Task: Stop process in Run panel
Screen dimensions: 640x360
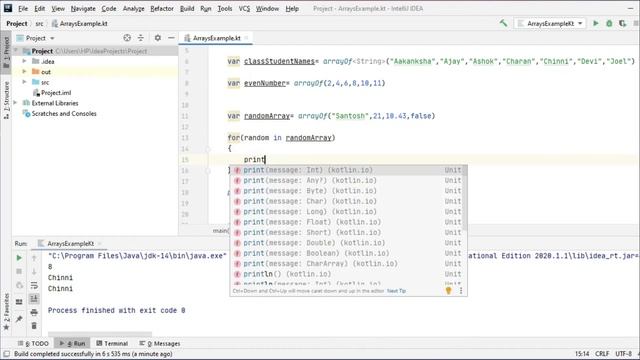Action: 19,271
